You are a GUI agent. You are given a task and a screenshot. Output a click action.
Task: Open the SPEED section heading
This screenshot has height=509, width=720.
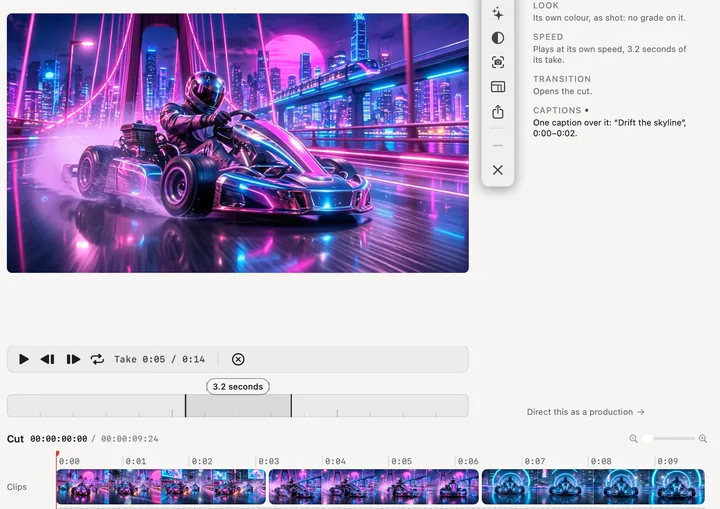pyautogui.click(x=548, y=37)
